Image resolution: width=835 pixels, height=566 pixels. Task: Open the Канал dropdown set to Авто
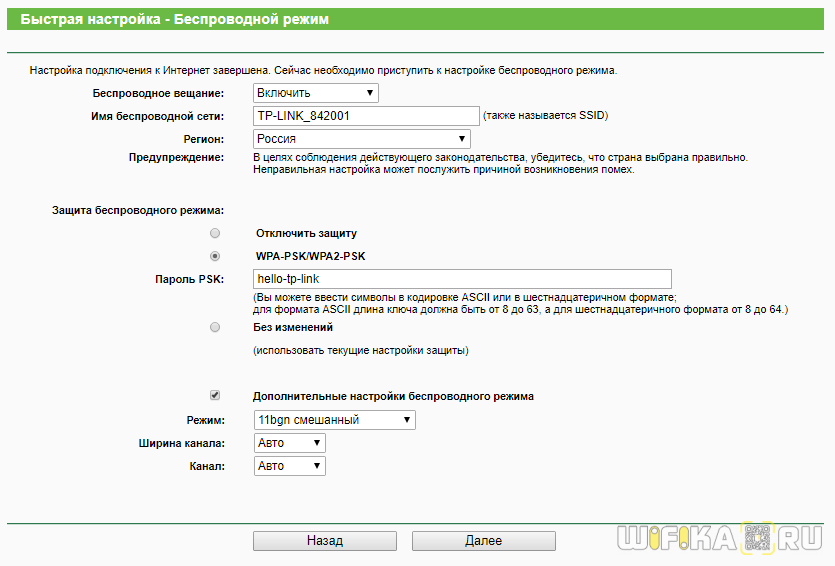pyautogui.click(x=289, y=466)
